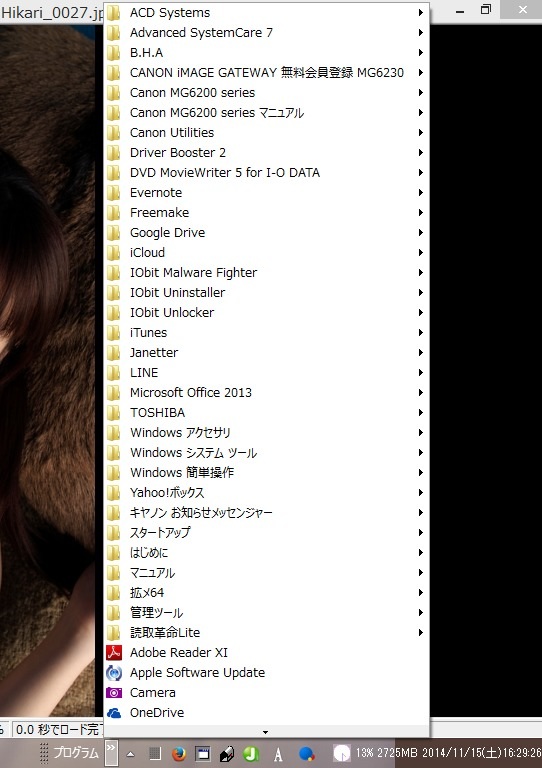Viewport: 542px width, 768px height.
Task: Open the Canon MG6200 series マニュアル folder
Action: coord(267,113)
